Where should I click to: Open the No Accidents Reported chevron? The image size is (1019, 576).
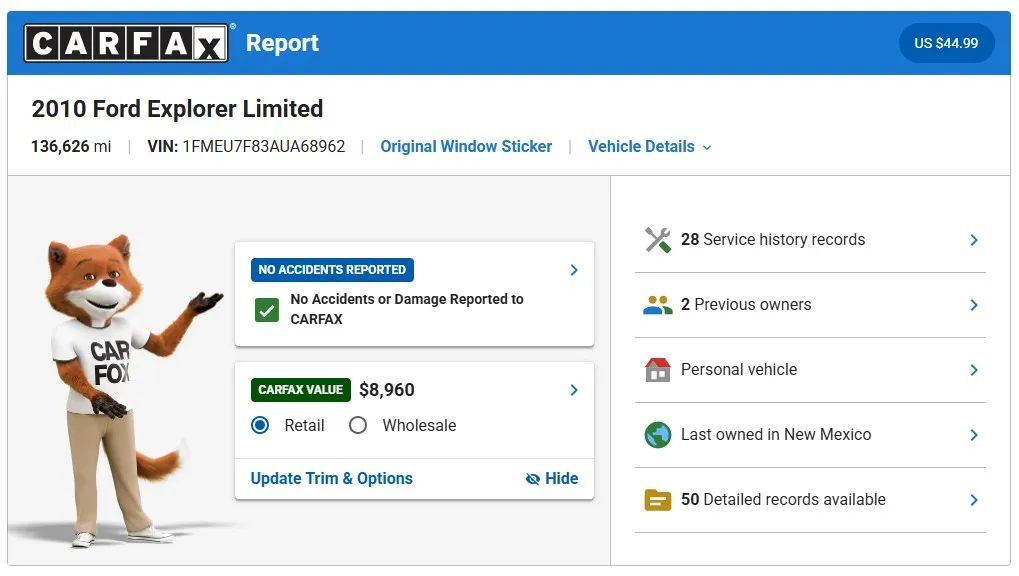click(574, 270)
